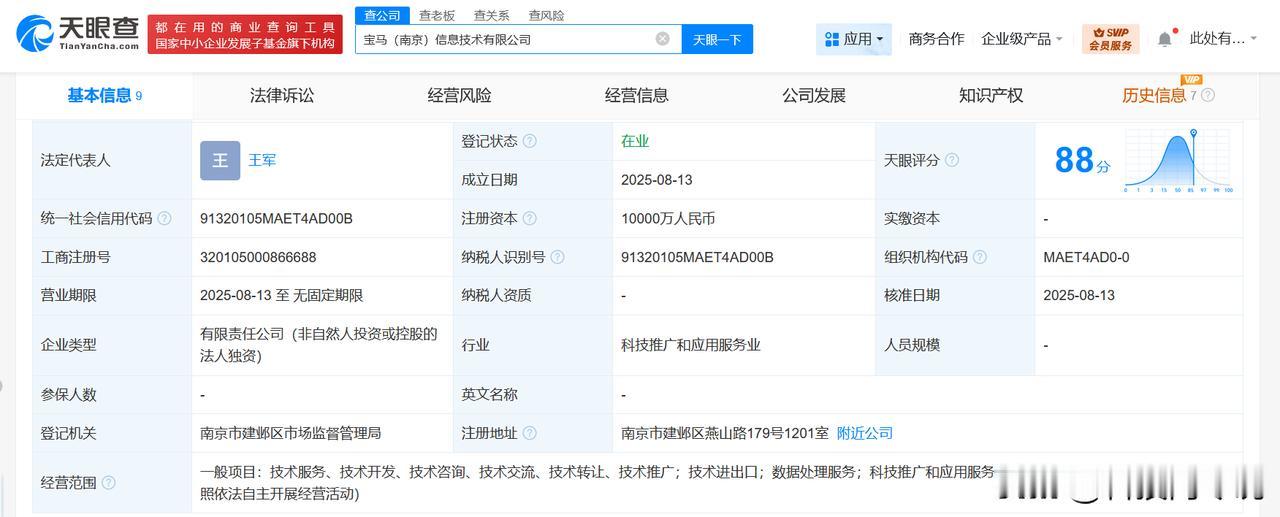
Task: Click the help icon beside 组织机构代码
Action: [x=980, y=257]
